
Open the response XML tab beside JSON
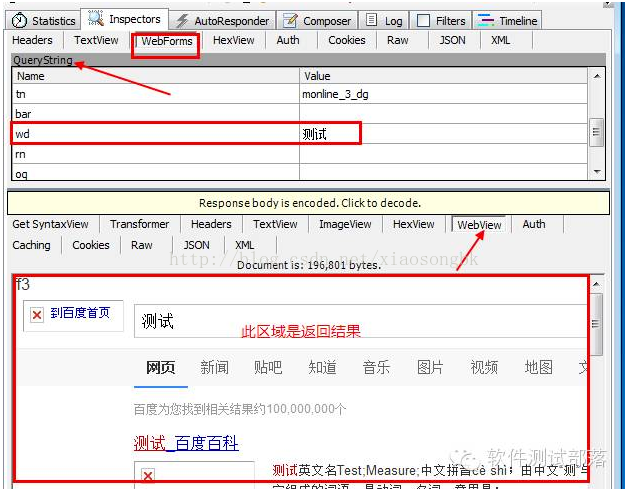[244, 245]
